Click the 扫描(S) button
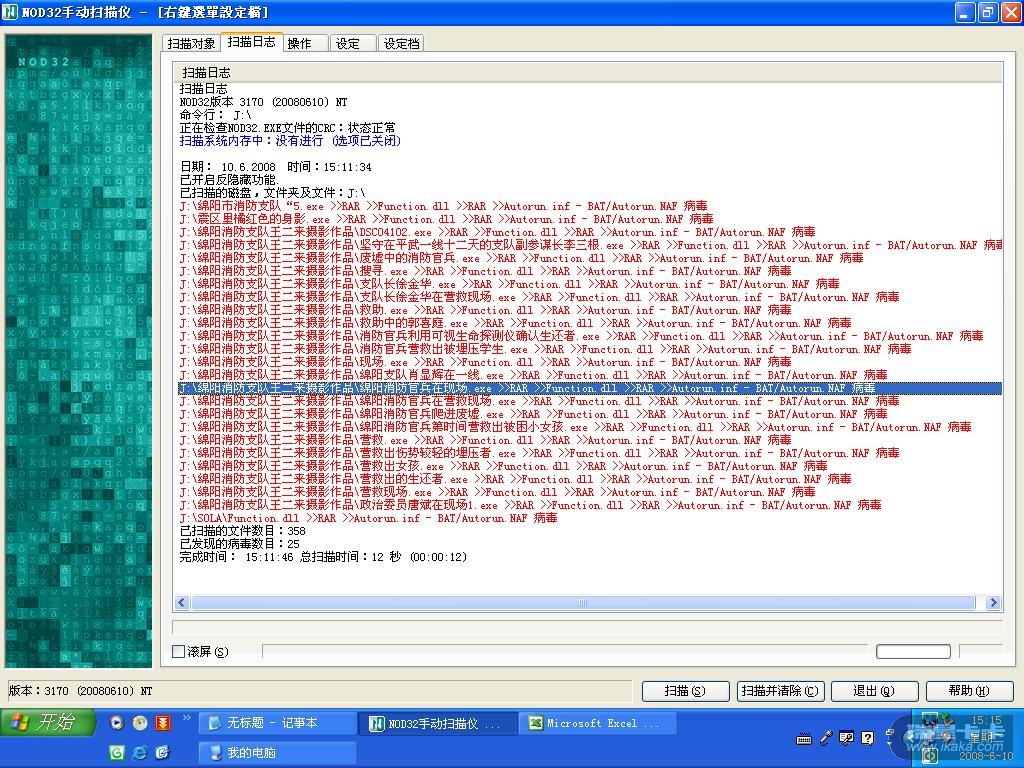Image resolution: width=1024 pixels, height=768 pixels. 685,690
